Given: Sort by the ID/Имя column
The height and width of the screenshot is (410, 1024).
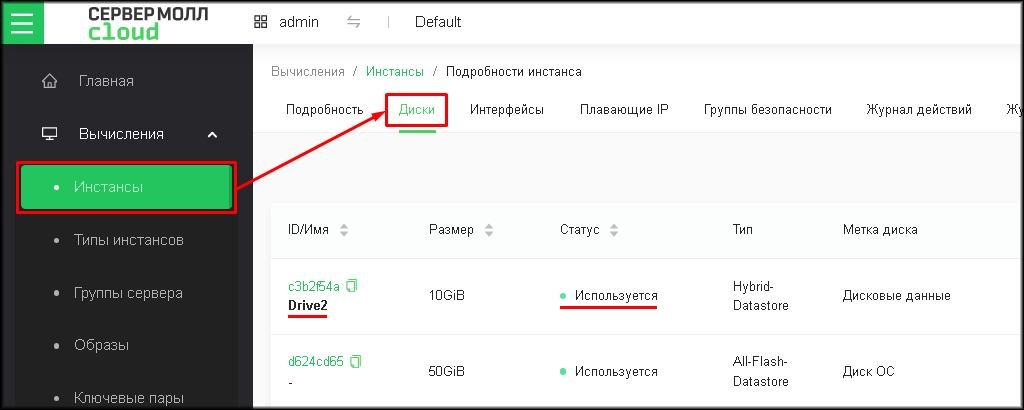Looking at the screenshot, I should [x=344, y=230].
